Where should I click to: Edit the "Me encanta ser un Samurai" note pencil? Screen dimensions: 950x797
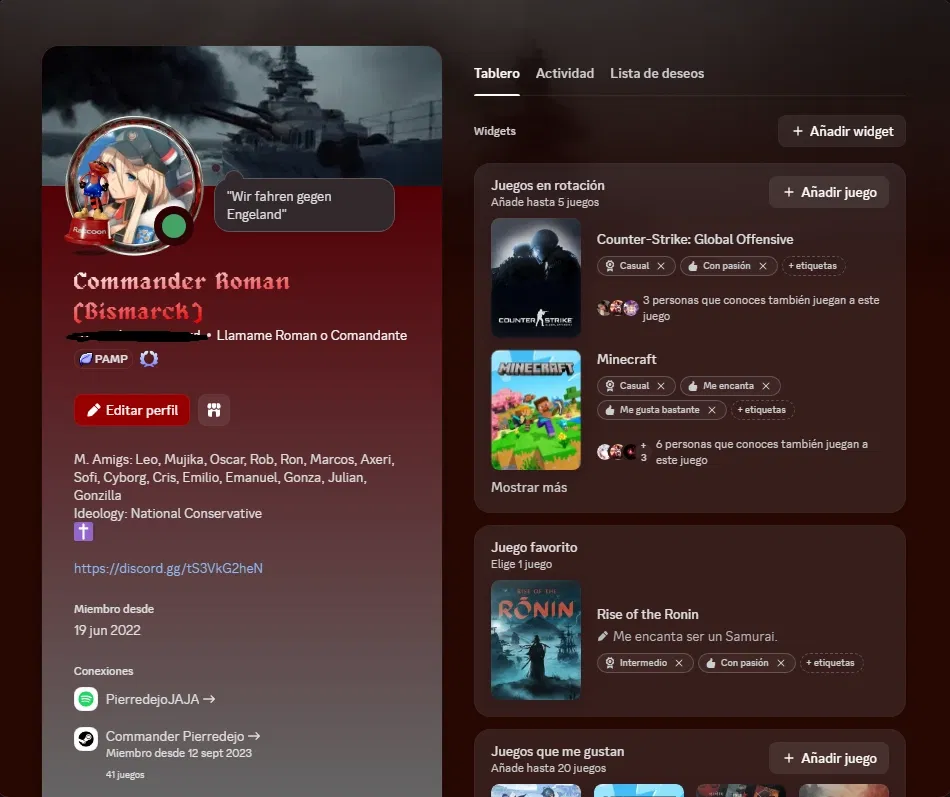pyautogui.click(x=603, y=636)
